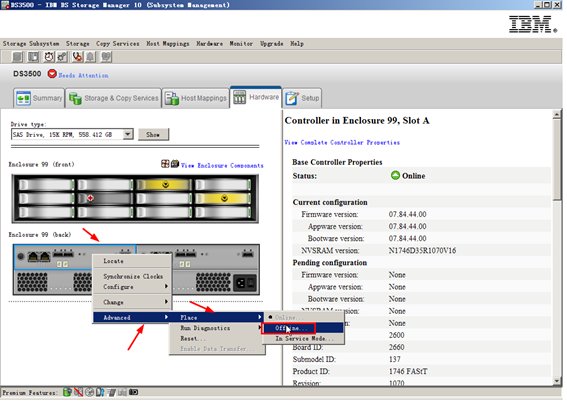
Task: Click NVSRAM version value N1746D35R1070V16
Action: [x=422, y=251]
